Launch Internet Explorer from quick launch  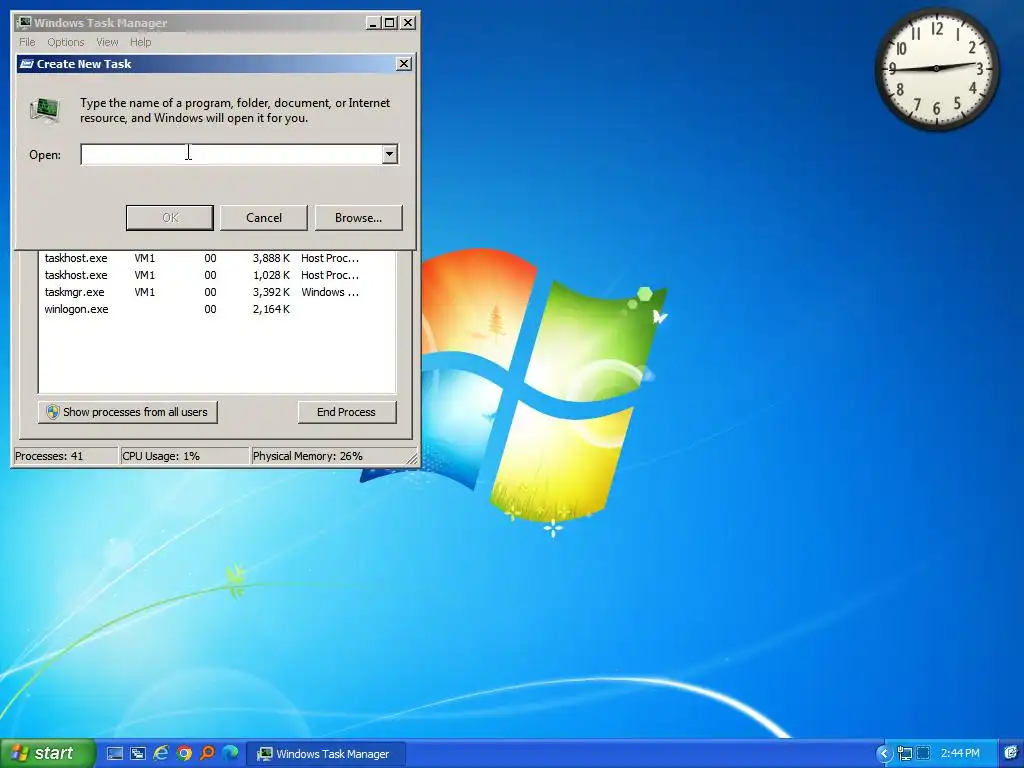161,754
